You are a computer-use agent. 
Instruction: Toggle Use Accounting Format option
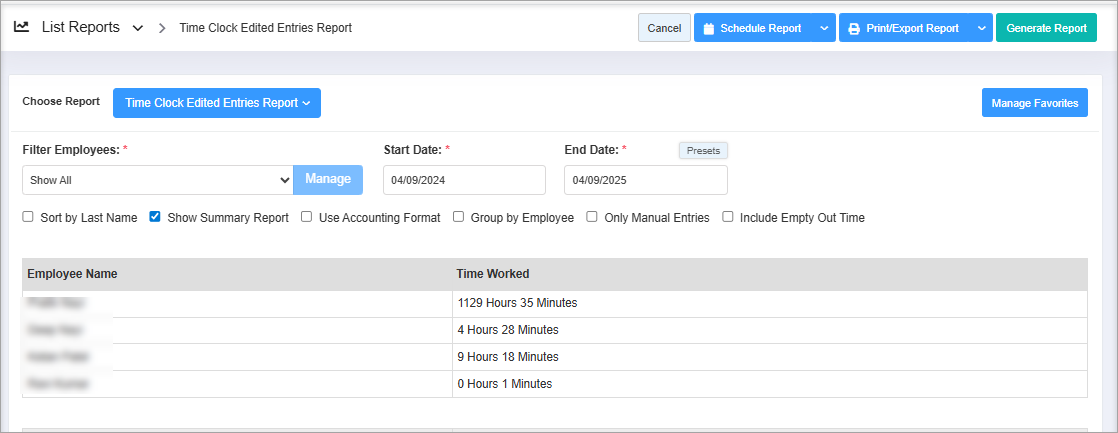[x=307, y=217]
